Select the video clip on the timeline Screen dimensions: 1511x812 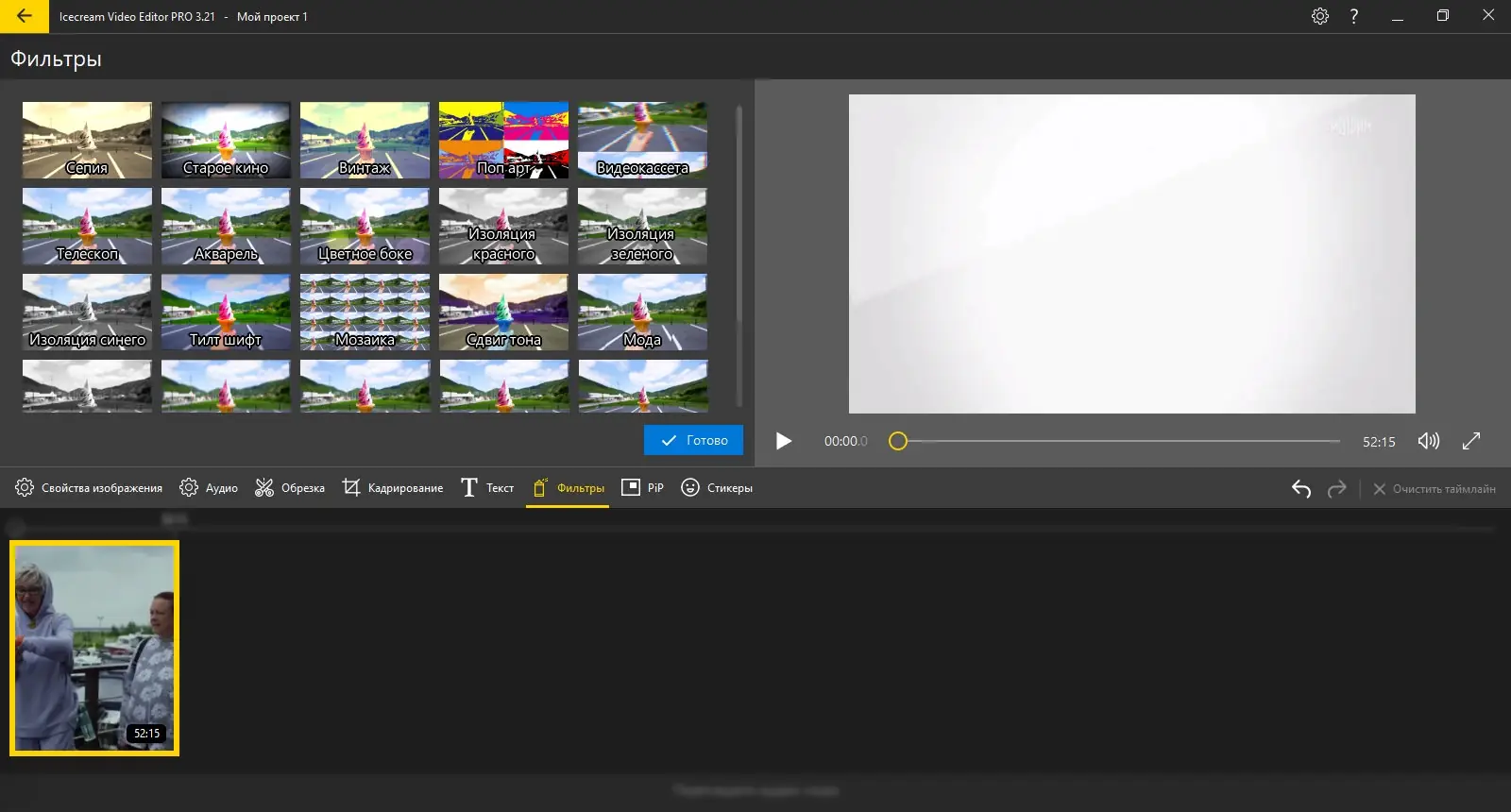[94, 648]
